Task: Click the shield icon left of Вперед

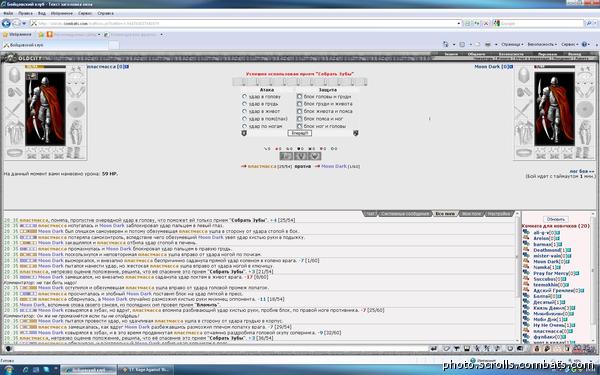Action: (244, 133)
